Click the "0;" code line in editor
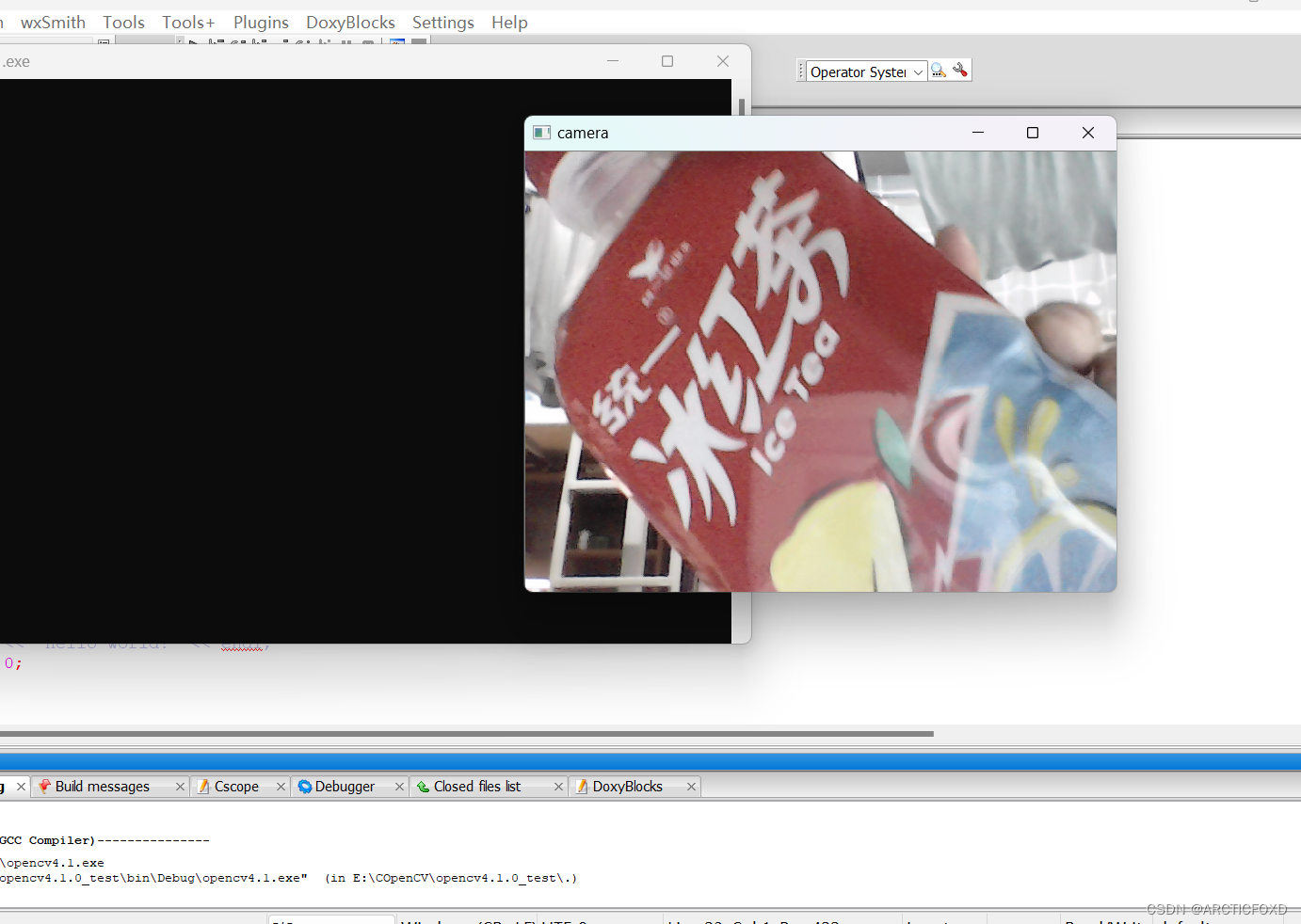1301x924 pixels. tap(13, 663)
